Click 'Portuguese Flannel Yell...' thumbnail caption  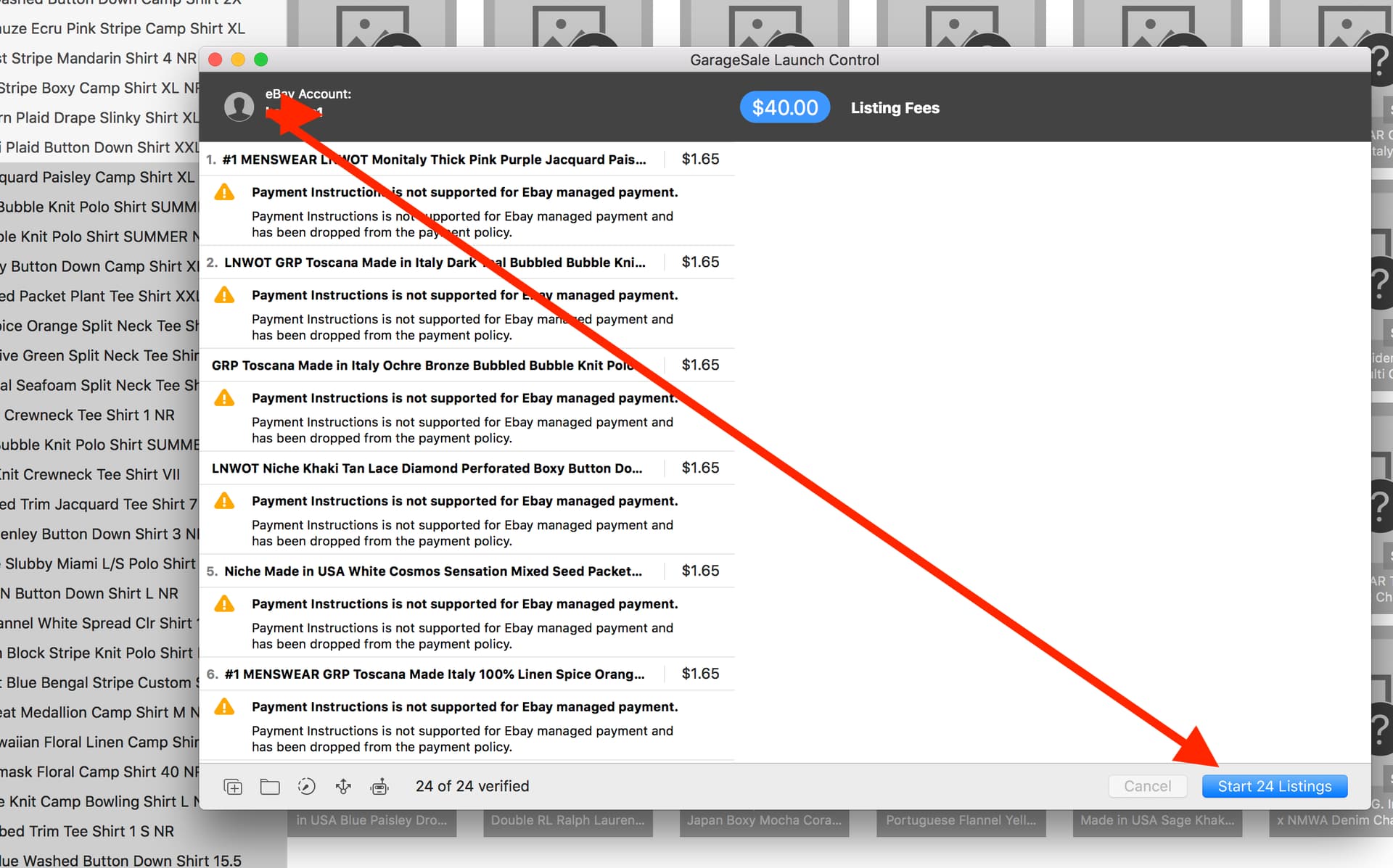coord(961,820)
